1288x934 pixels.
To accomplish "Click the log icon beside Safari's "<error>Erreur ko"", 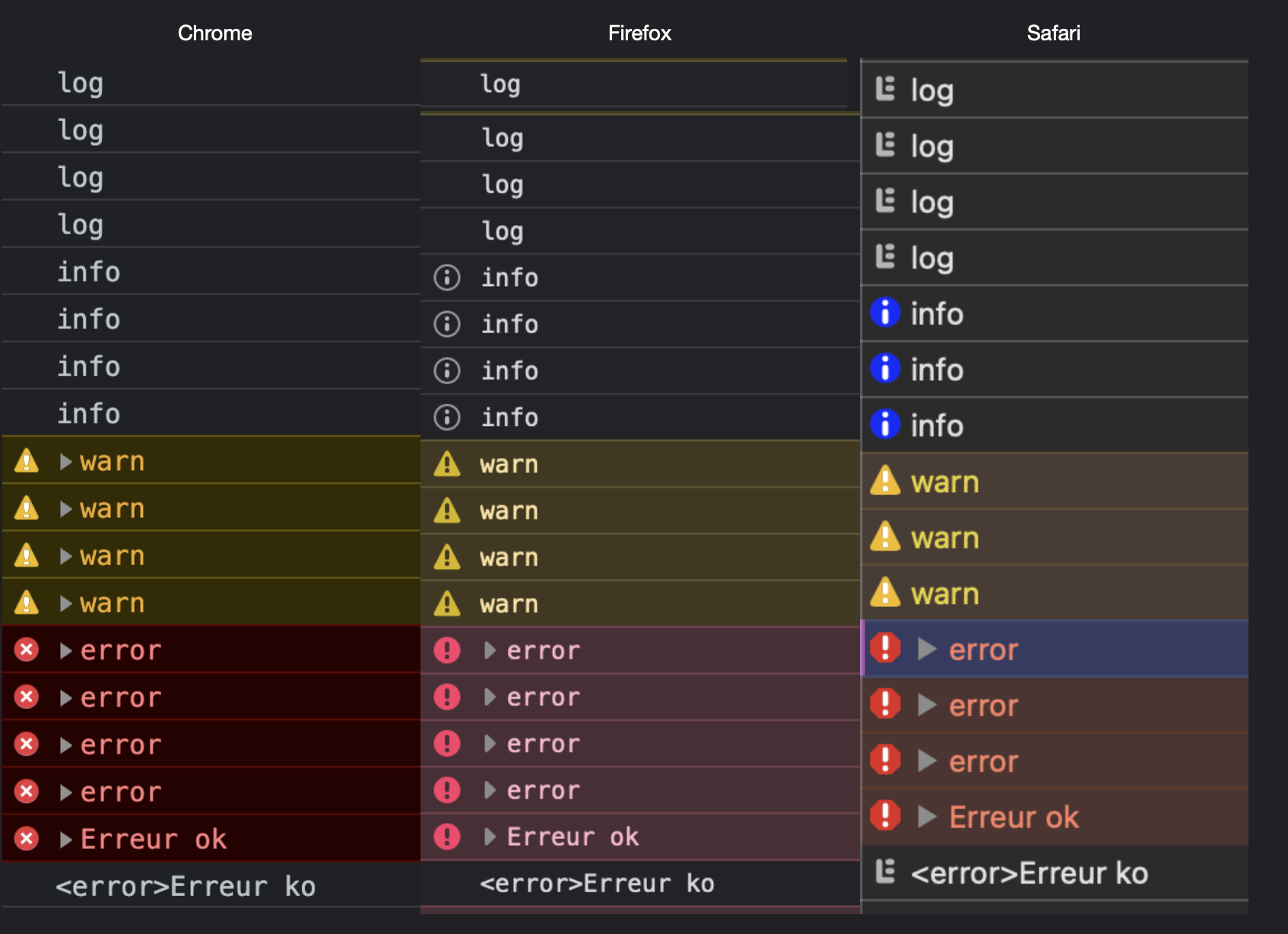I will pos(885,872).
